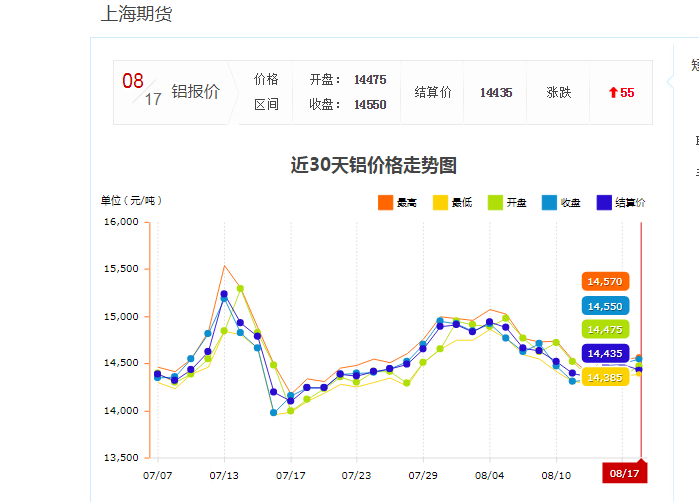This screenshot has height=502, width=699.
Task: Toggle the 最低 series yellow legend swatch
Action: coord(440,202)
